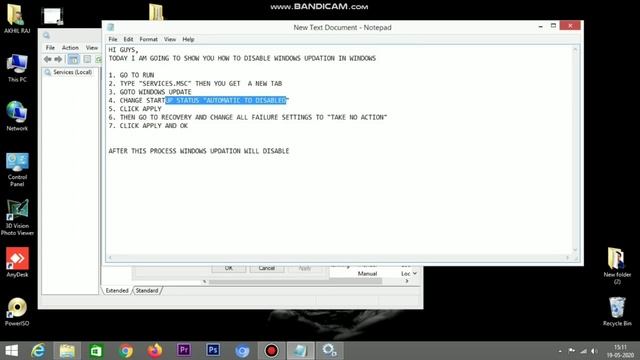Image resolution: width=640 pixels, height=360 pixels.
Task: Launch Internet Explorer from the taskbar
Action: tap(38, 351)
